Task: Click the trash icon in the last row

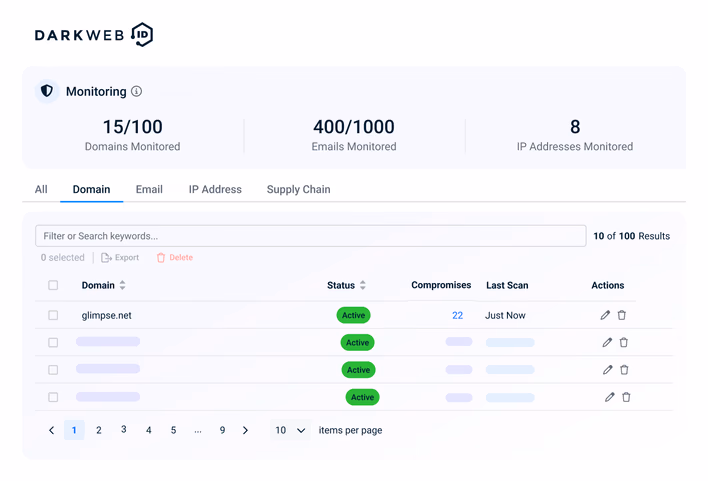Action: click(x=626, y=397)
